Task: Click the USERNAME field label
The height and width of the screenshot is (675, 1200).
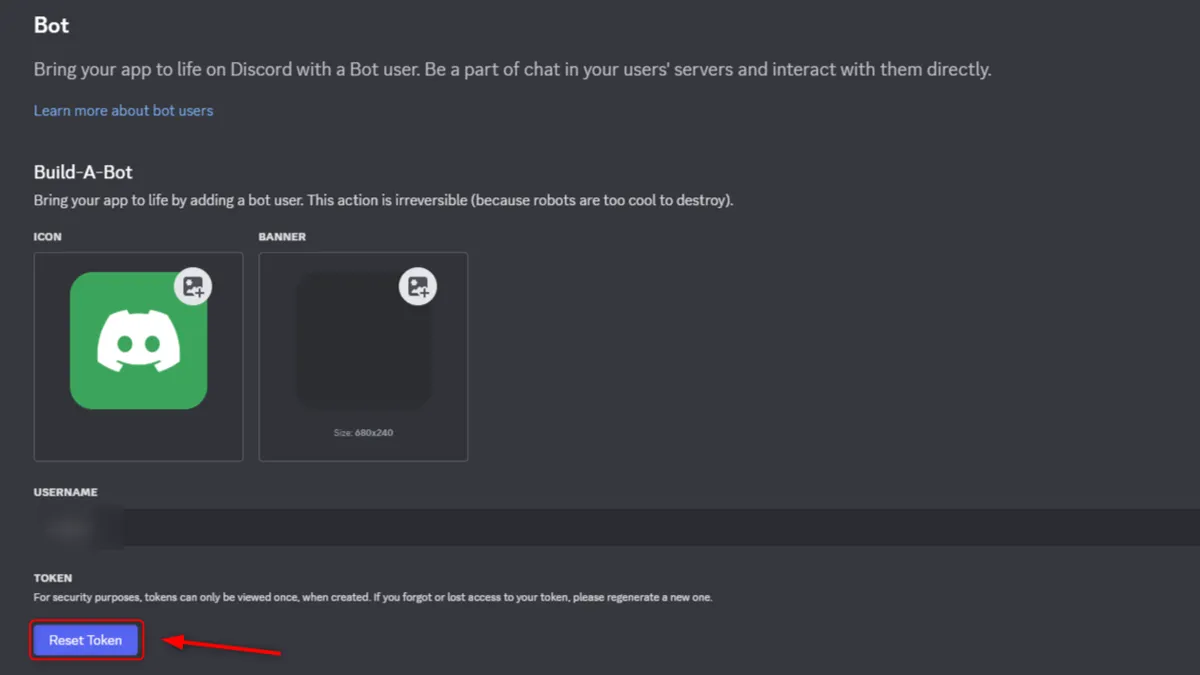Action: coord(65,492)
